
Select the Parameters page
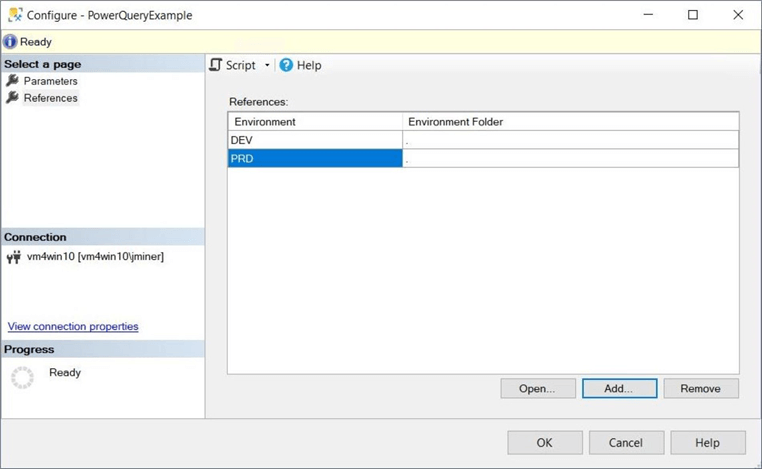tap(50, 81)
